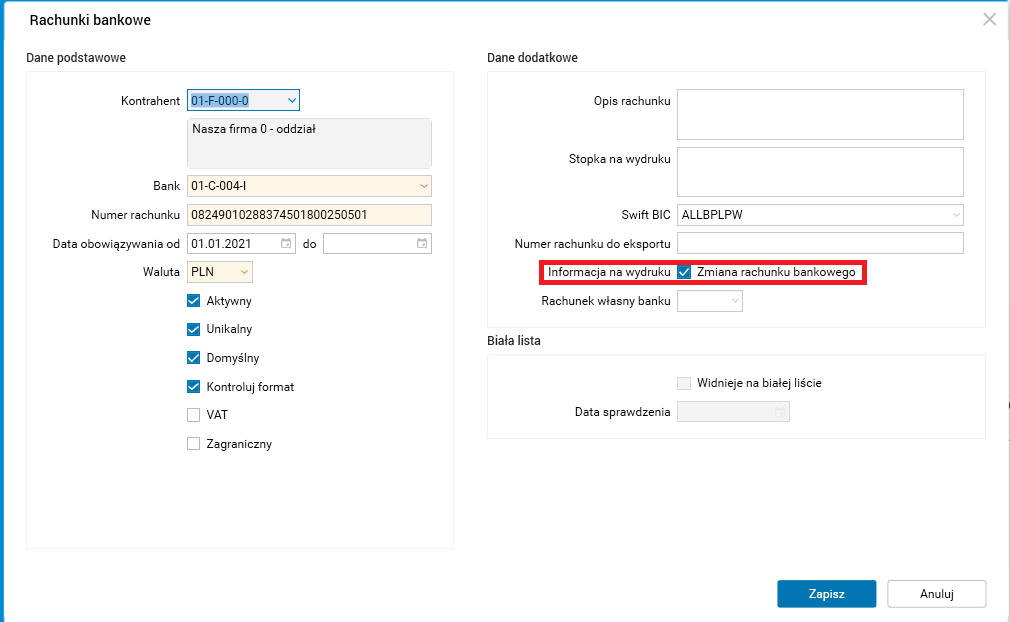This screenshot has height=622, width=1010.
Task: Click the Numer rachunku do eksportu field
Action: tap(820, 243)
